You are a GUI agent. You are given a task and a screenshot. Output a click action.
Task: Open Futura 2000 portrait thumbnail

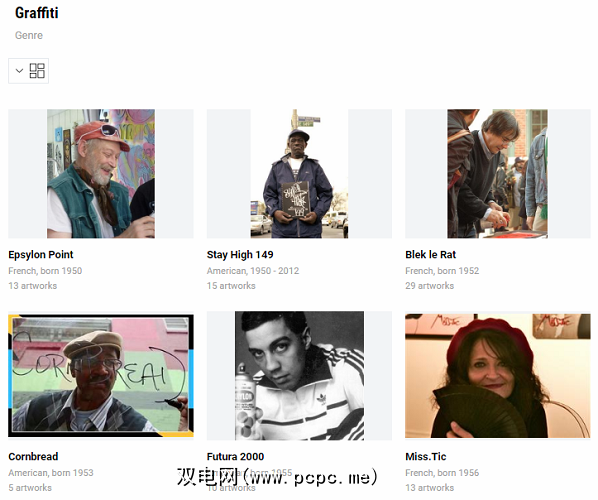tap(299, 376)
